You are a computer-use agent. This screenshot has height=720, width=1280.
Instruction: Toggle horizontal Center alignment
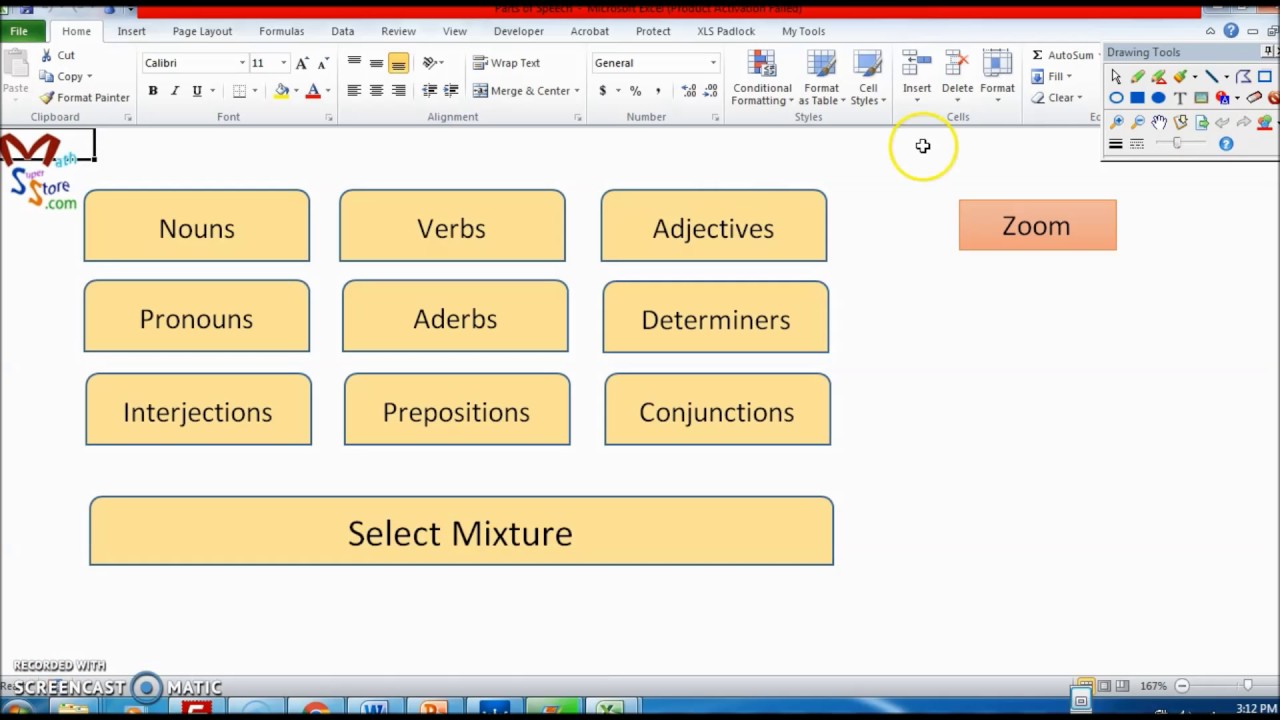tap(376, 91)
